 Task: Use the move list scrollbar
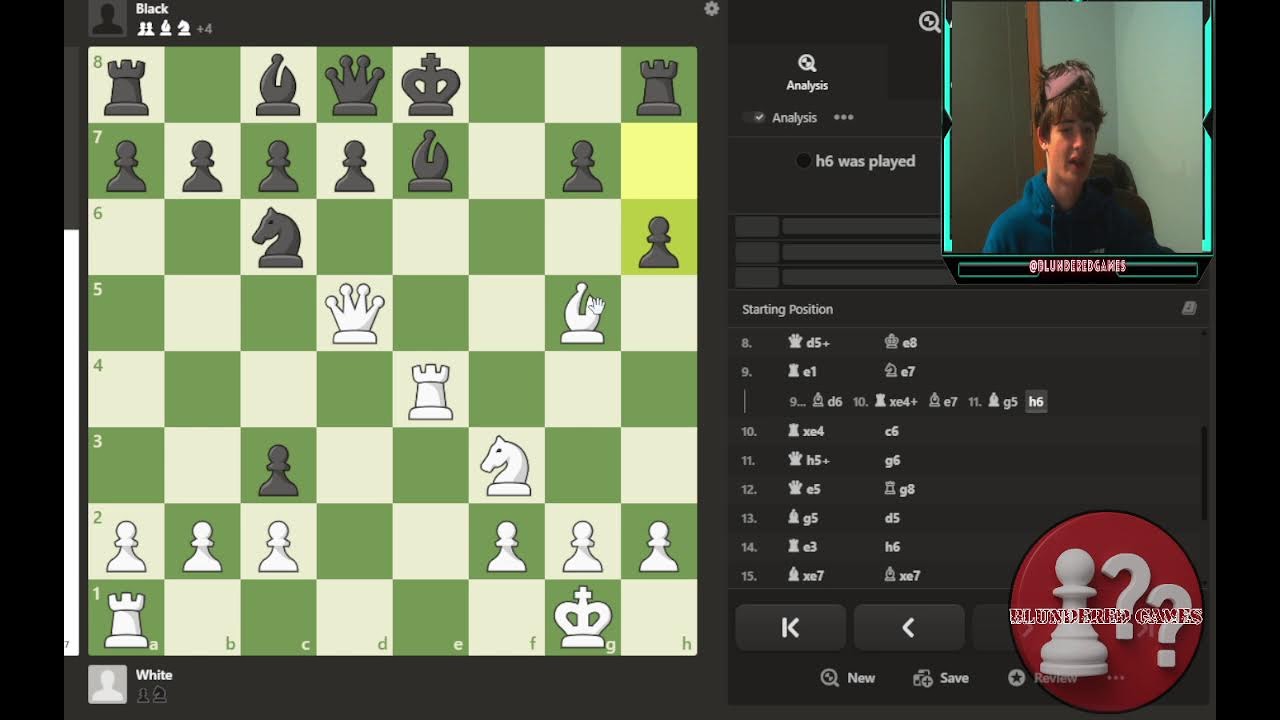pyautogui.click(x=1204, y=472)
